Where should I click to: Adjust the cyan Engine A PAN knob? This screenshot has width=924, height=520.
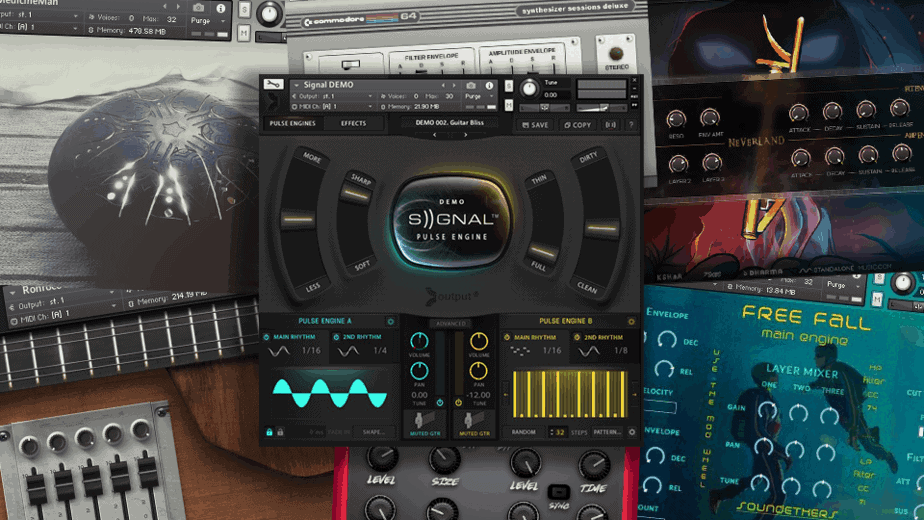pos(419,371)
